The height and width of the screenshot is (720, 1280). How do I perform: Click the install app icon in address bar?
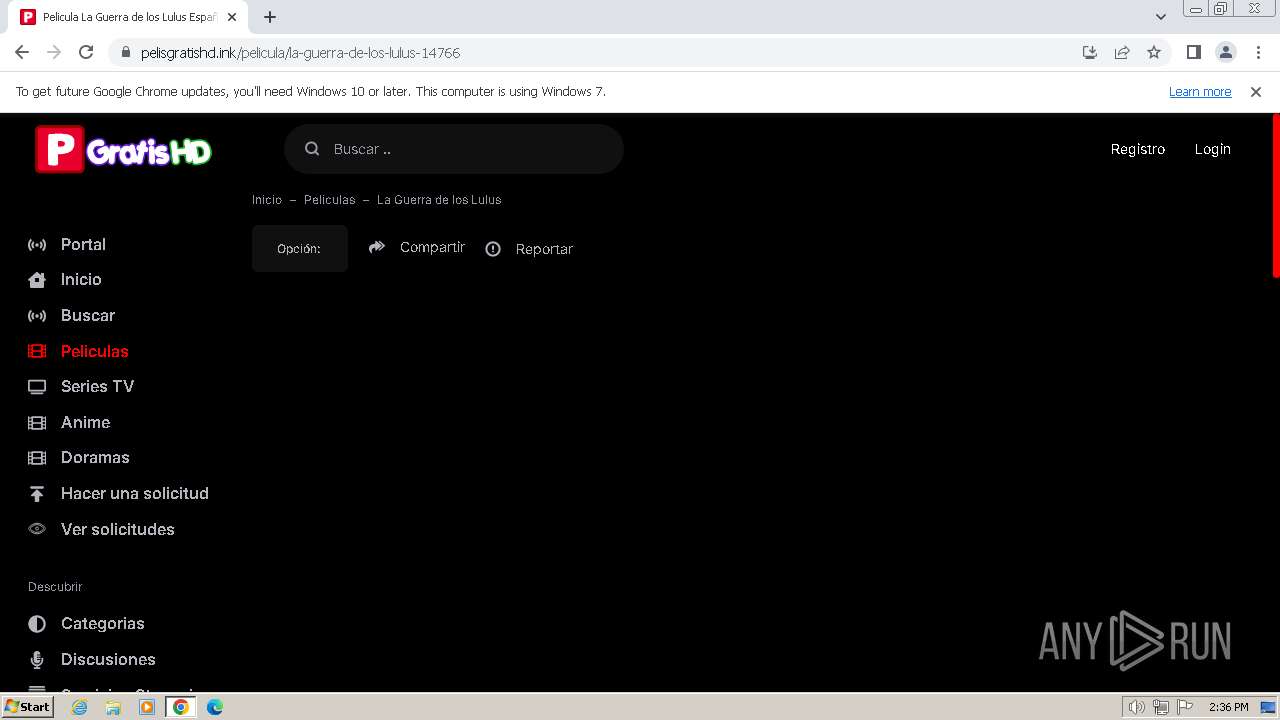coord(1090,52)
